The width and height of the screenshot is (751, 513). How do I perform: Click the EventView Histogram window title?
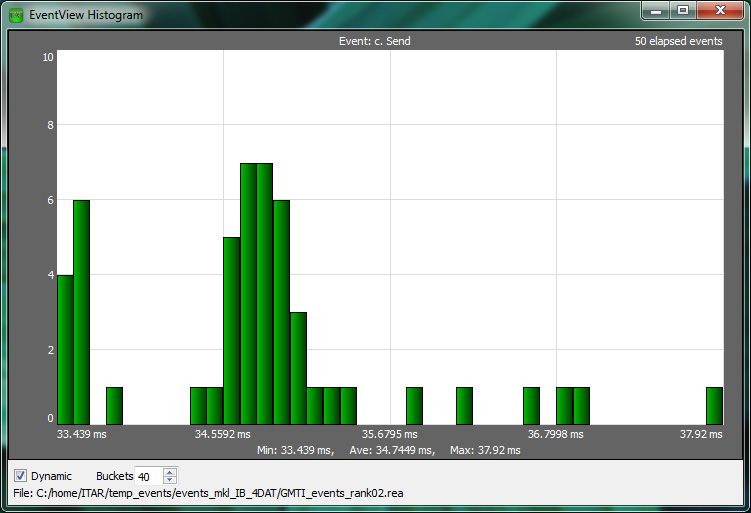point(86,15)
